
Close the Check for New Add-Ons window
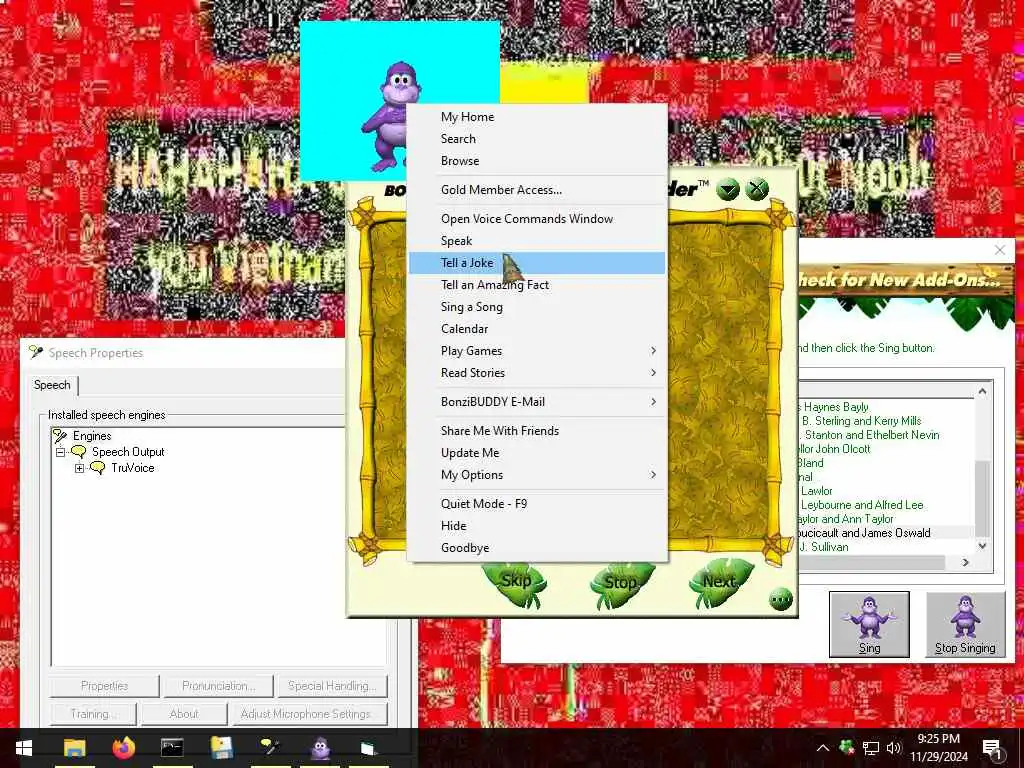point(1000,250)
